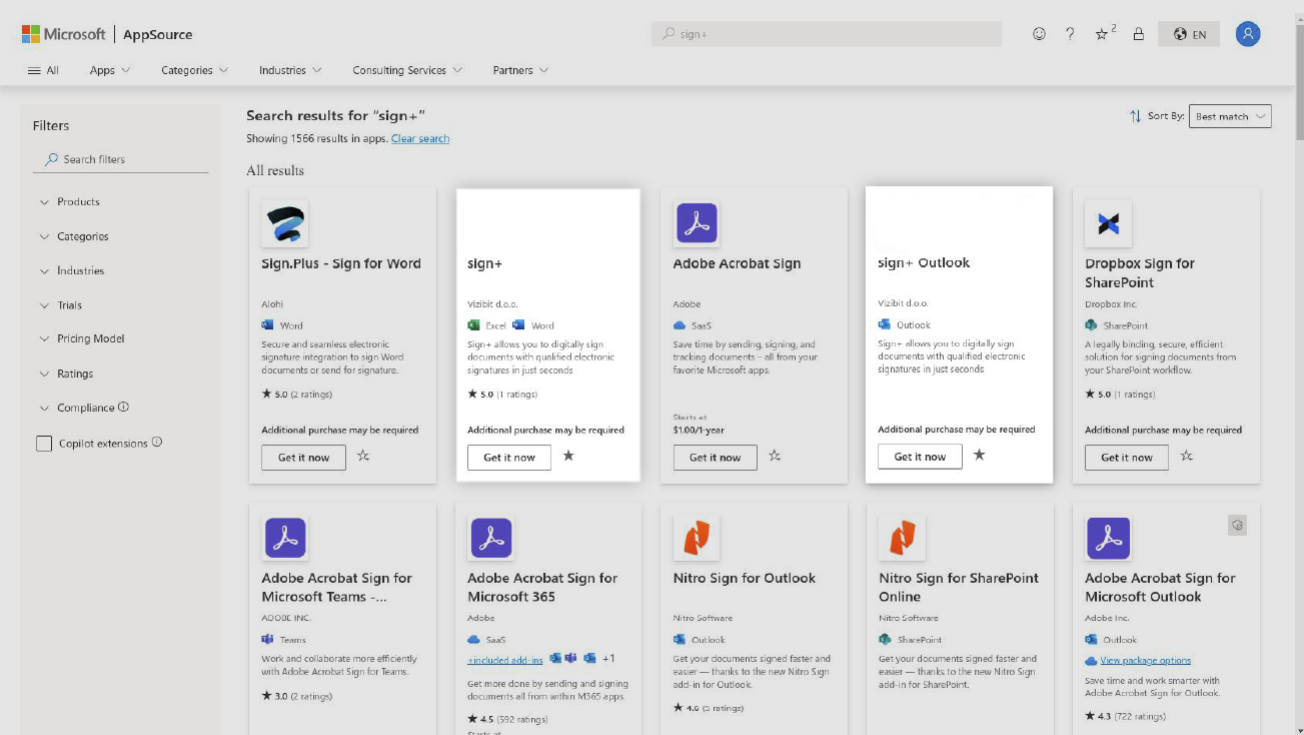
Task: Open the Best match sort dropdown
Action: (1230, 116)
